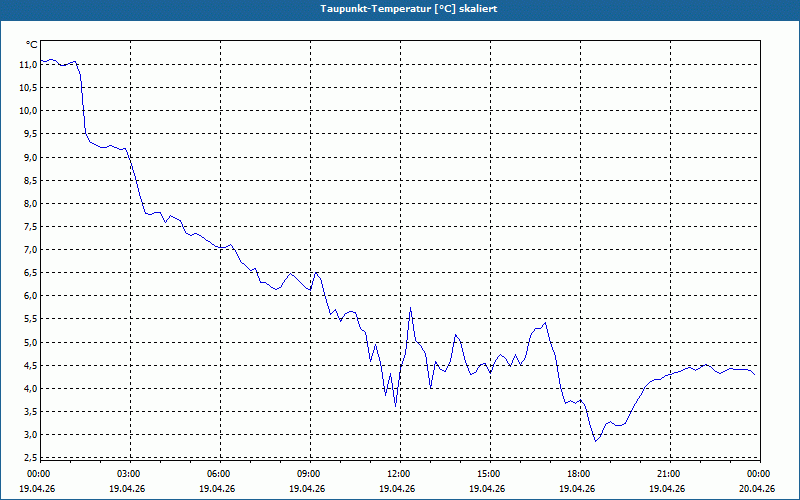Click the 15:00 time axis label

pyautogui.click(x=490, y=474)
